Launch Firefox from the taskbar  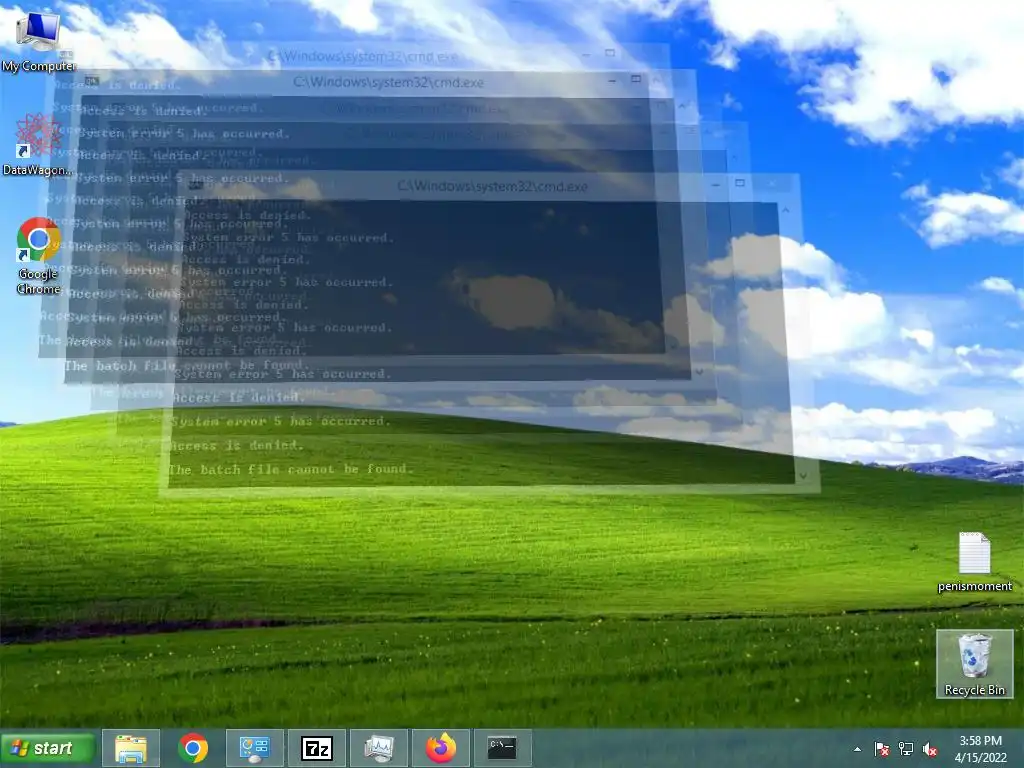441,748
